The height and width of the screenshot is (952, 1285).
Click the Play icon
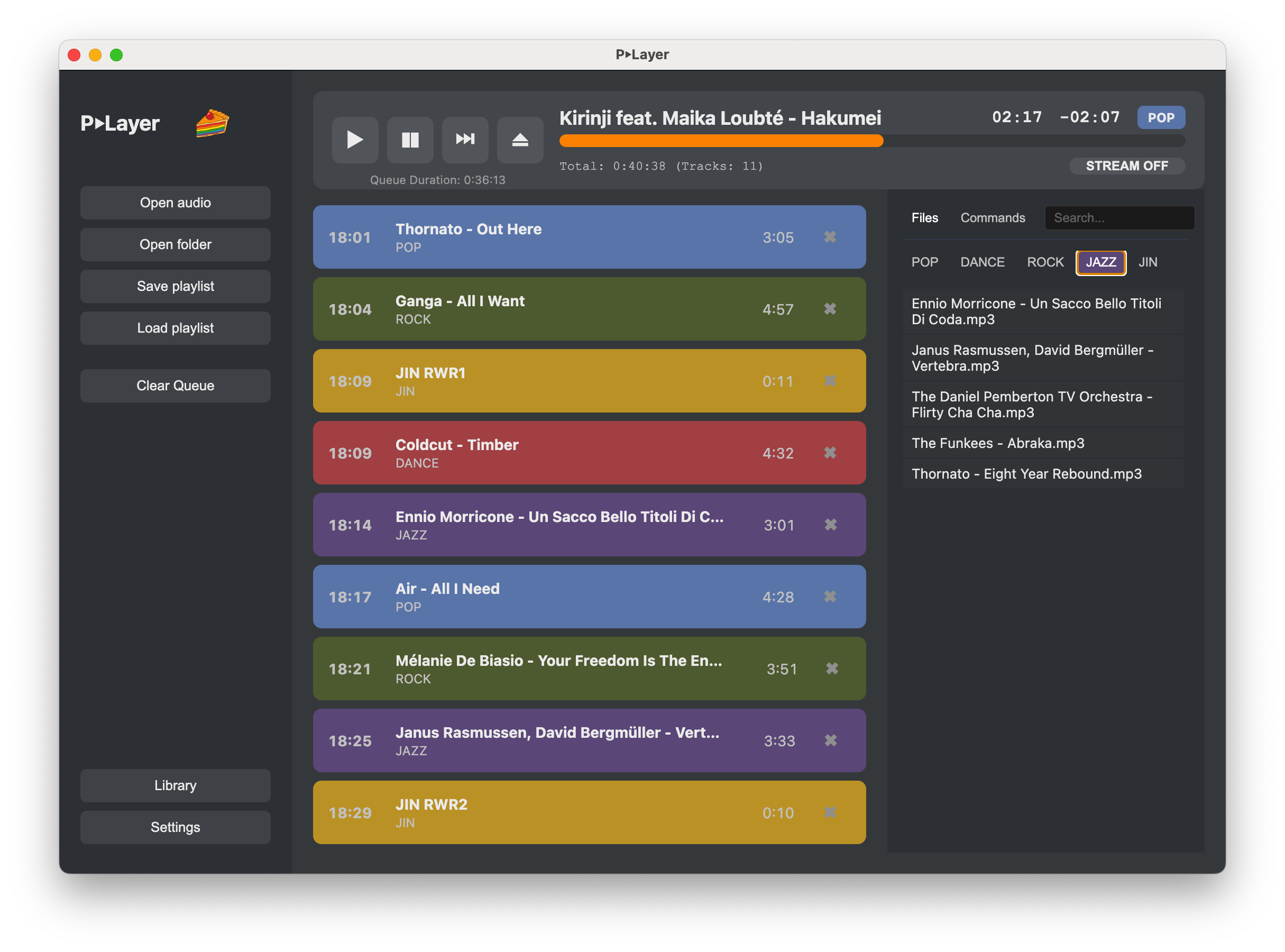pyautogui.click(x=355, y=140)
